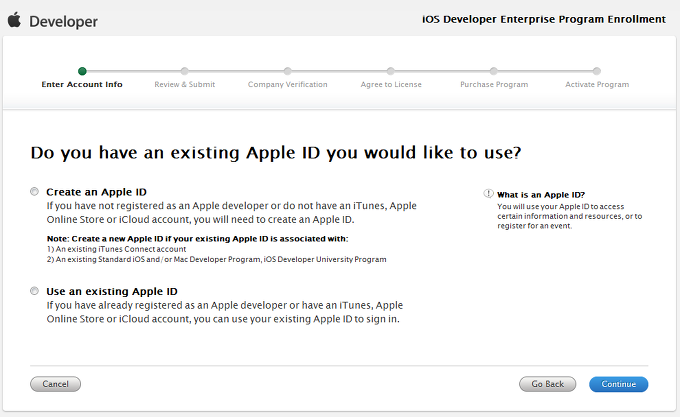Click the Review & Submit step

185,84
